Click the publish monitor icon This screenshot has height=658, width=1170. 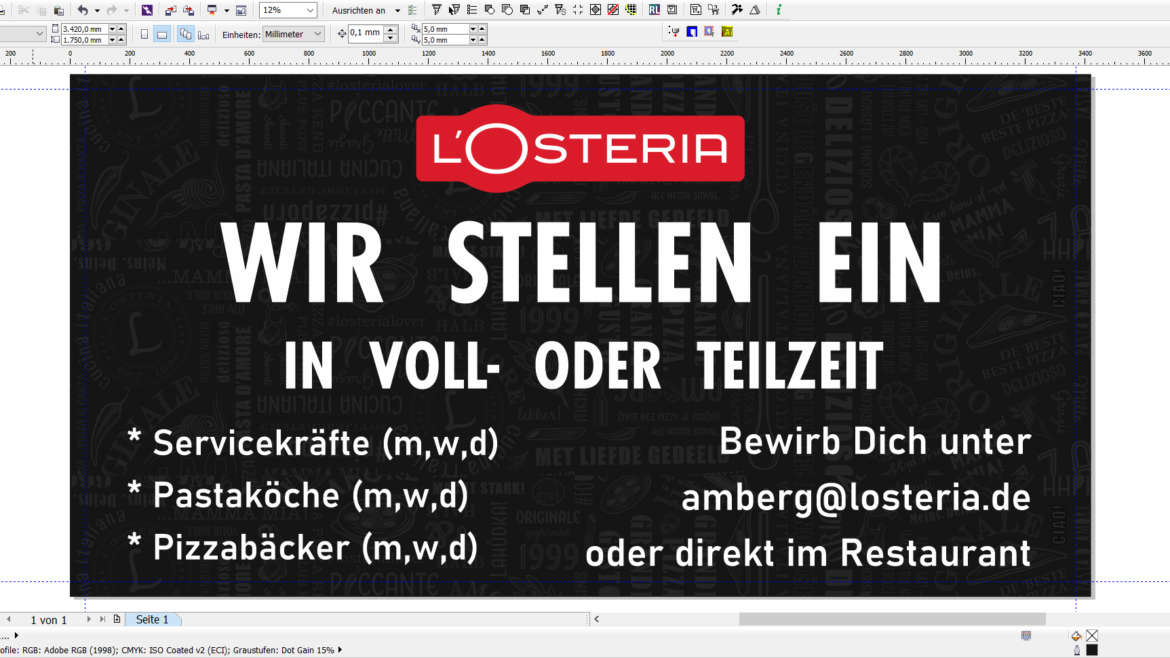point(212,10)
